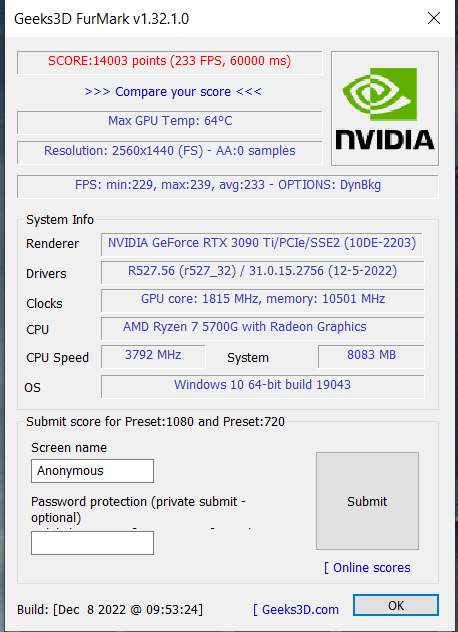
Task: Focus the Screen name field with Anonymous
Action: [x=92, y=471]
